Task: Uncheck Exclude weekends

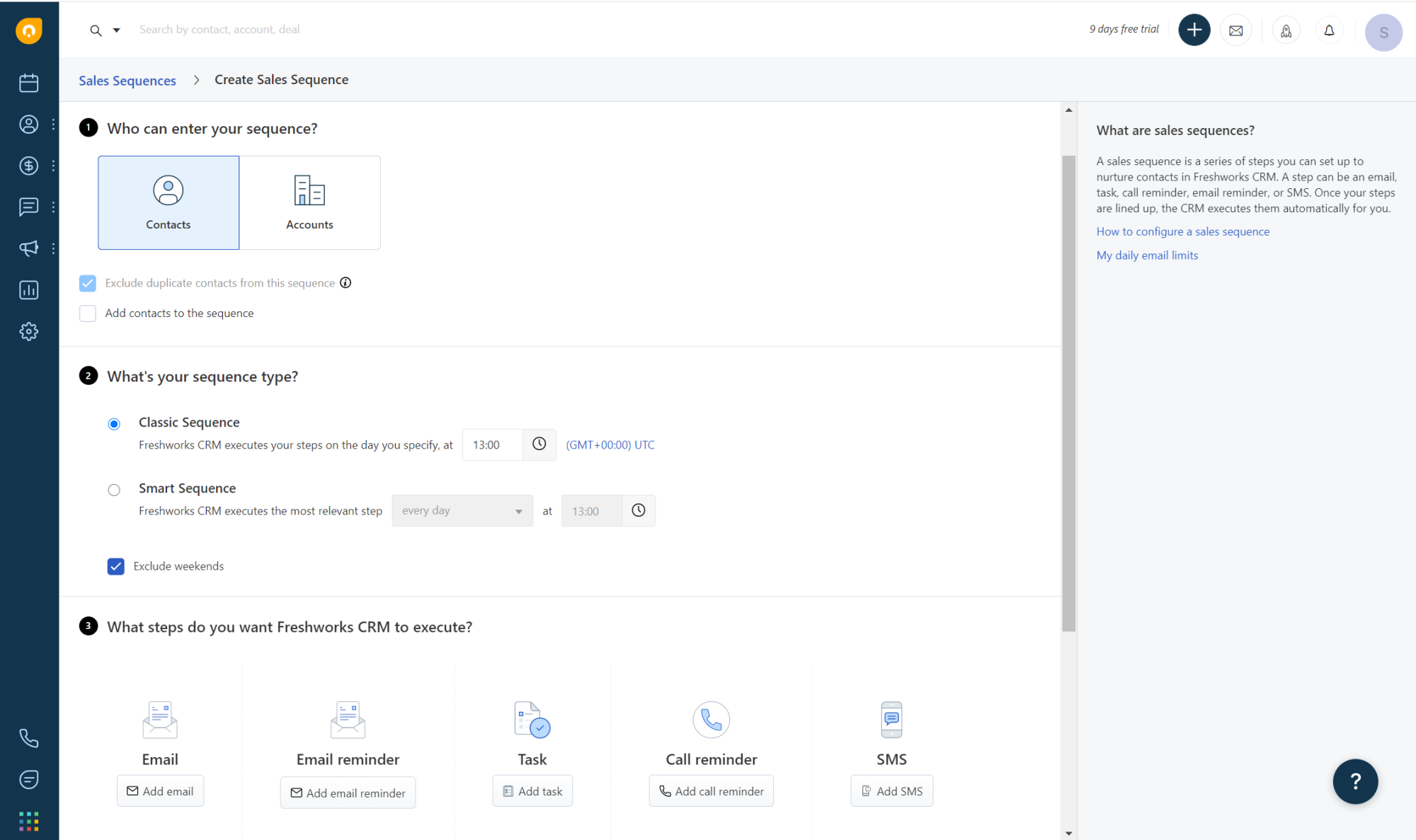Action: tap(116, 566)
